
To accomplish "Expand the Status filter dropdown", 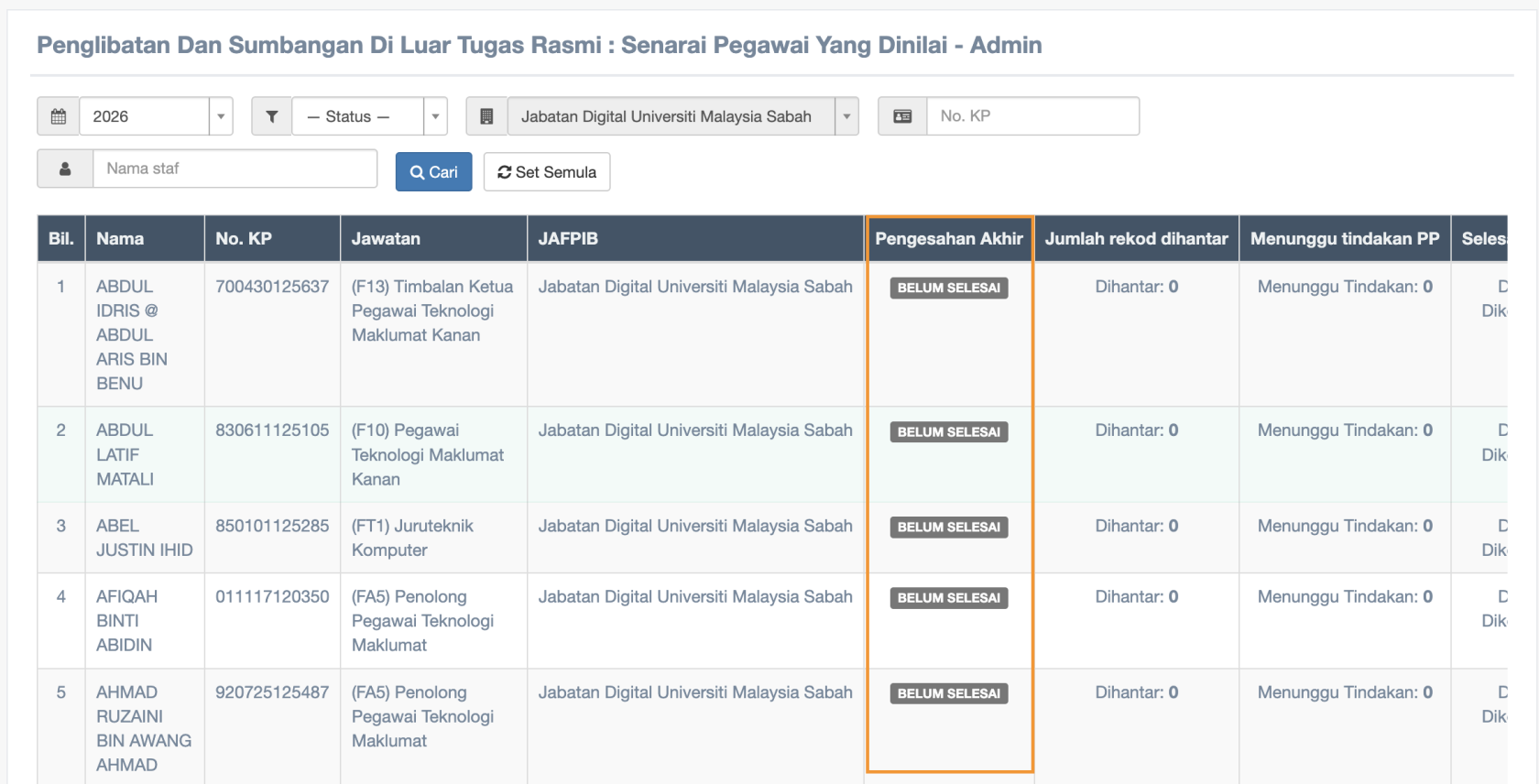I will coord(369,116).
